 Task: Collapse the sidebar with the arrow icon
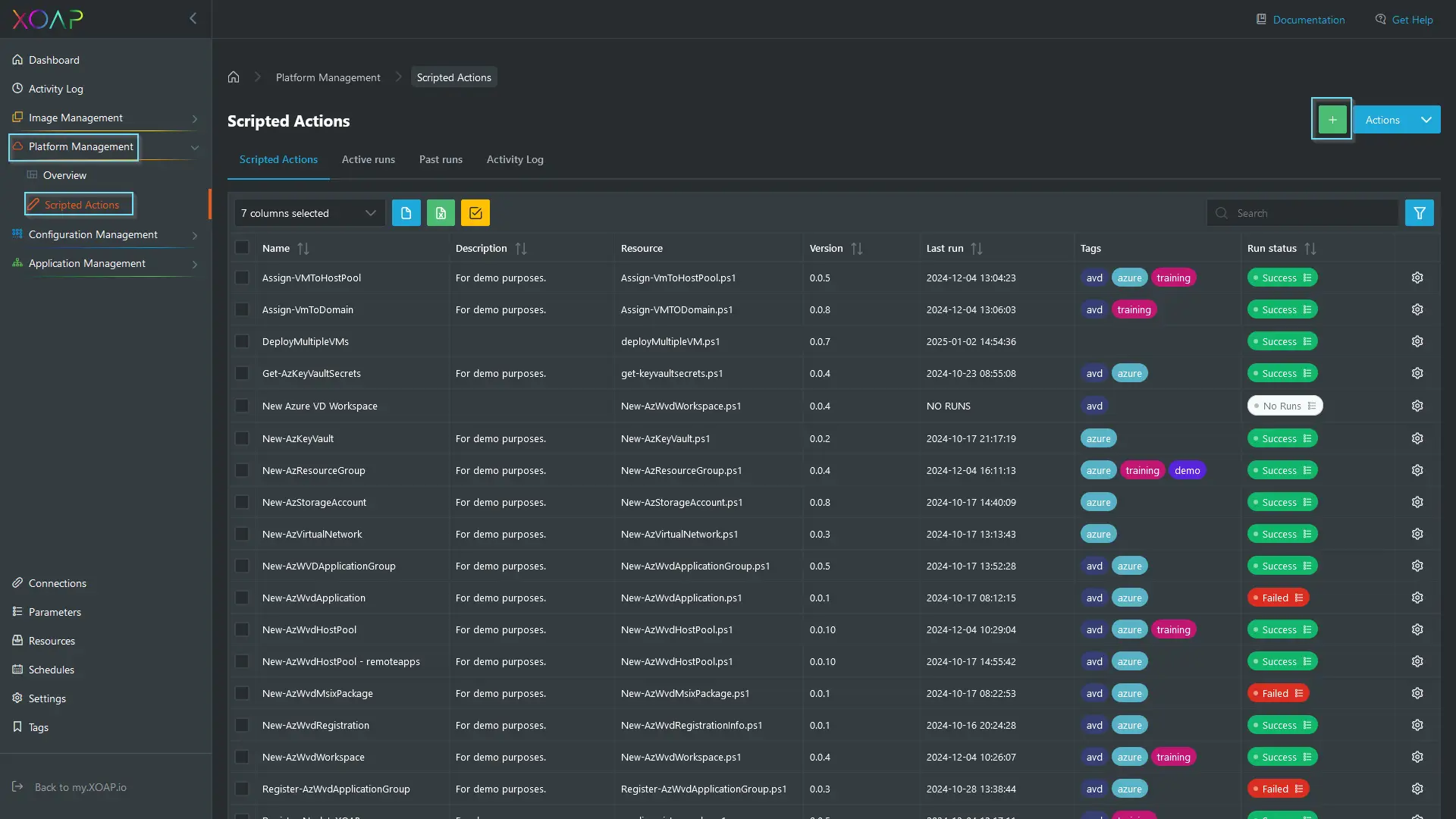(x=193, y=18)
